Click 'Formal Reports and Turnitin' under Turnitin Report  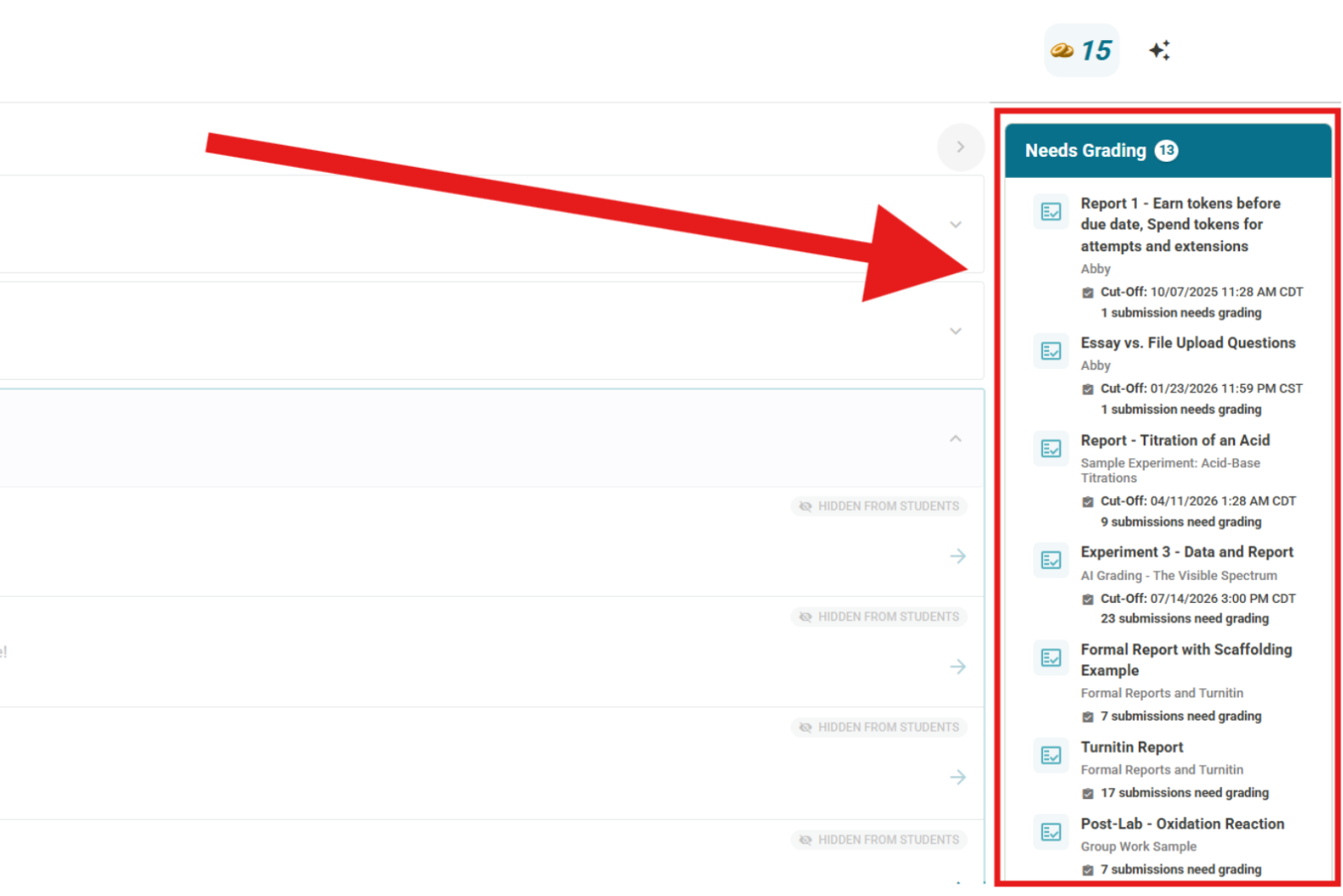point(1162,770)
